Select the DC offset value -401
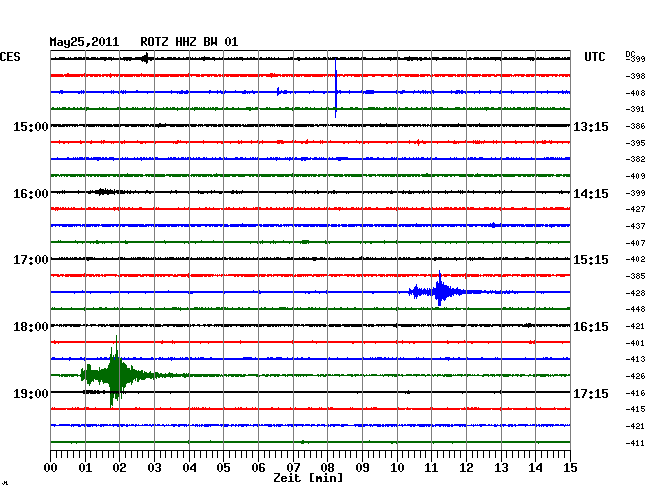This screenshot has height=494, width=650. 635,343
